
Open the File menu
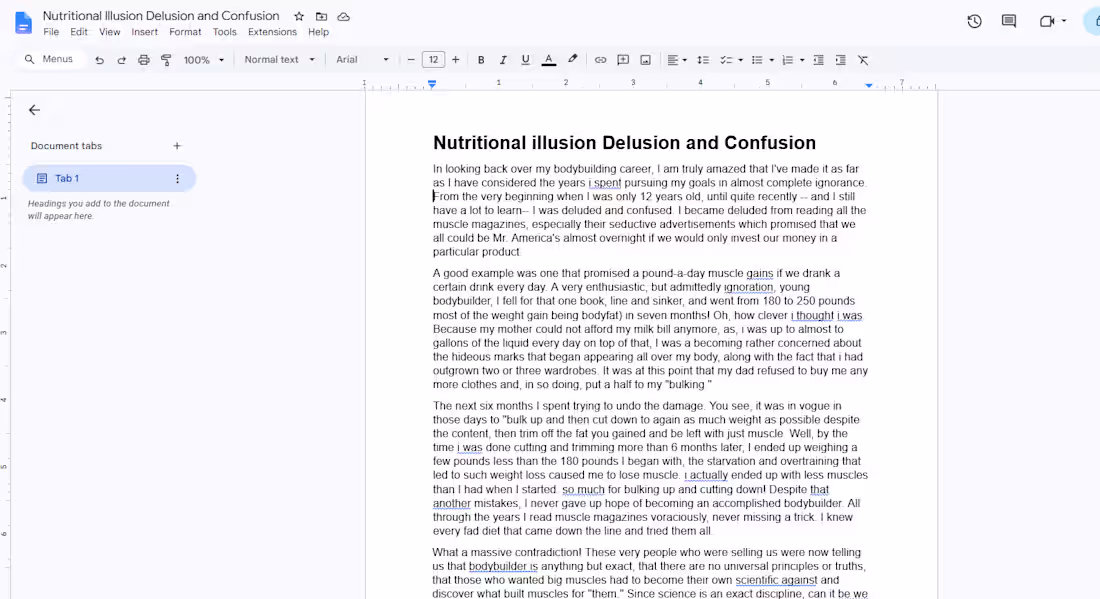tap(51, 32)
